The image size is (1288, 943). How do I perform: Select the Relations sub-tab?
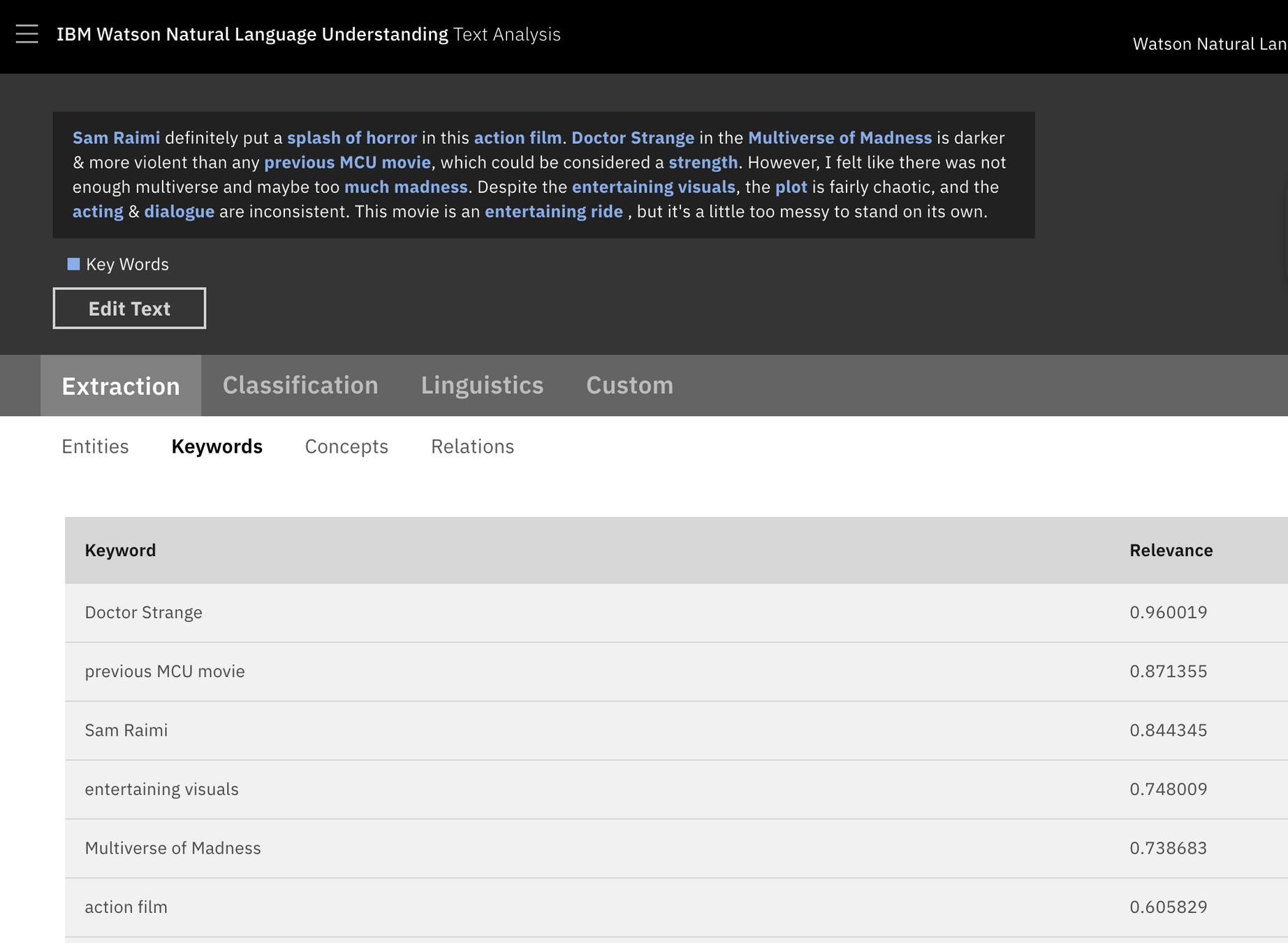pos(472,446)
